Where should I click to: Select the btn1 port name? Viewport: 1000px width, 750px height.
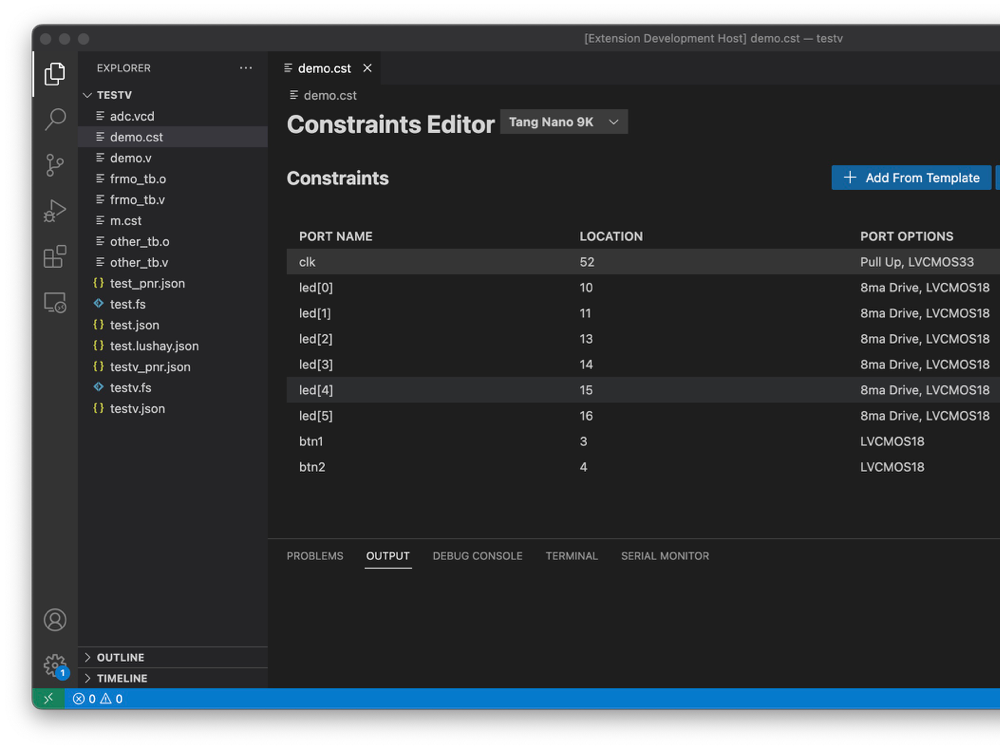click(311, 441)
